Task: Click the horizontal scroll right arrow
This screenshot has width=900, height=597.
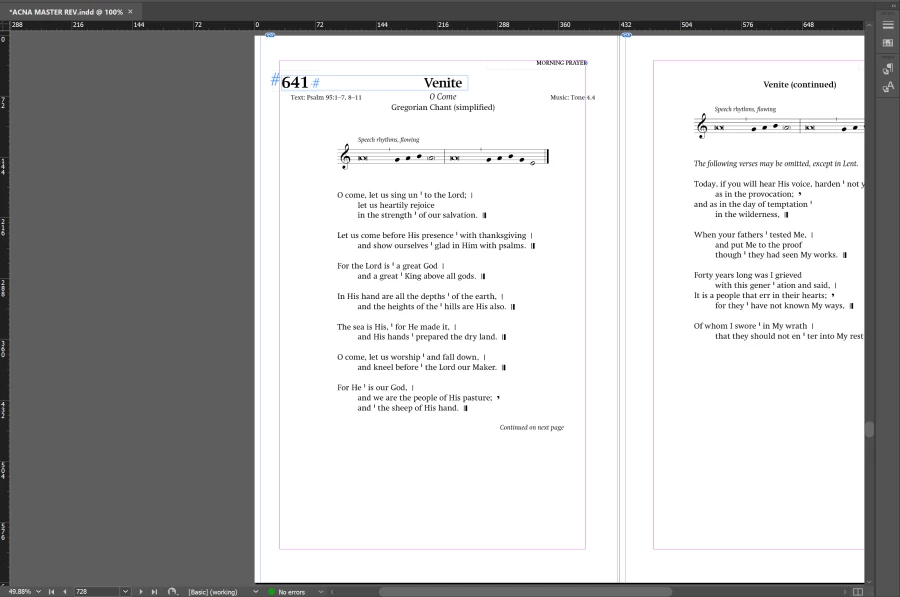Action: pyautogui.click(x=844, y=591)
